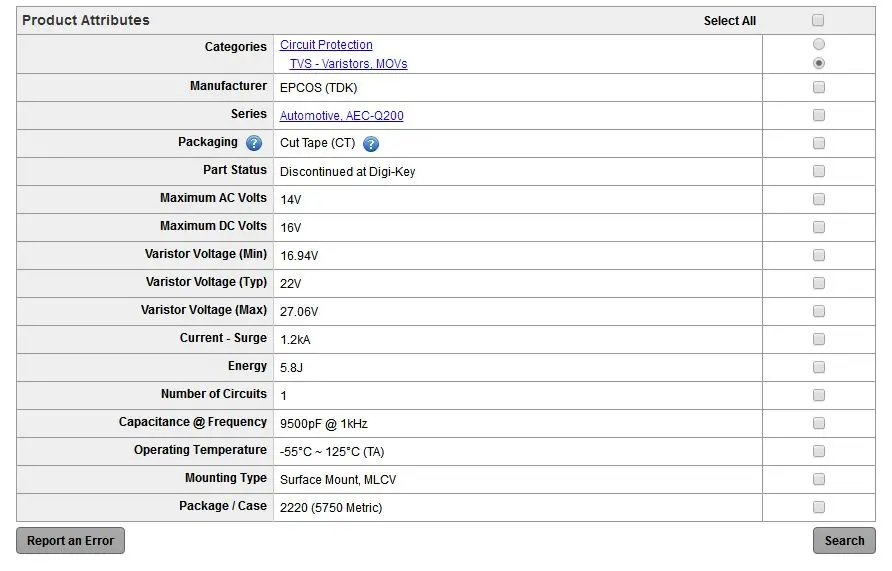Click the Select All label
This screenshot has height=571, width=892.
[730, 21]
